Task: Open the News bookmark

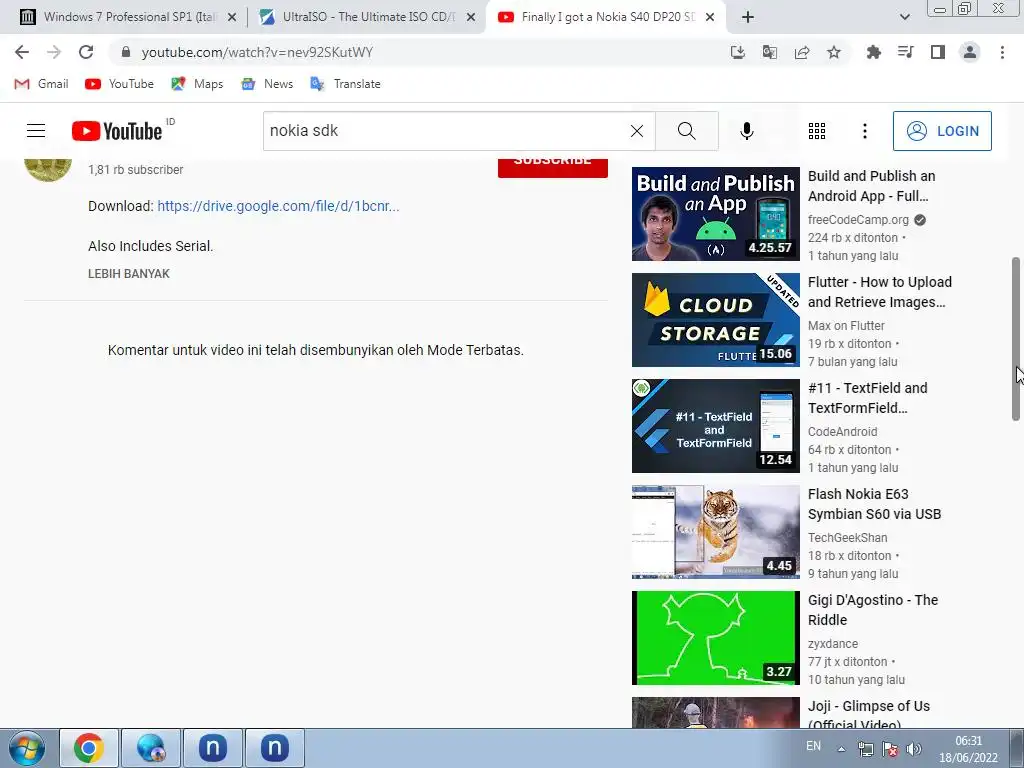Action: (x=267, y=84)
